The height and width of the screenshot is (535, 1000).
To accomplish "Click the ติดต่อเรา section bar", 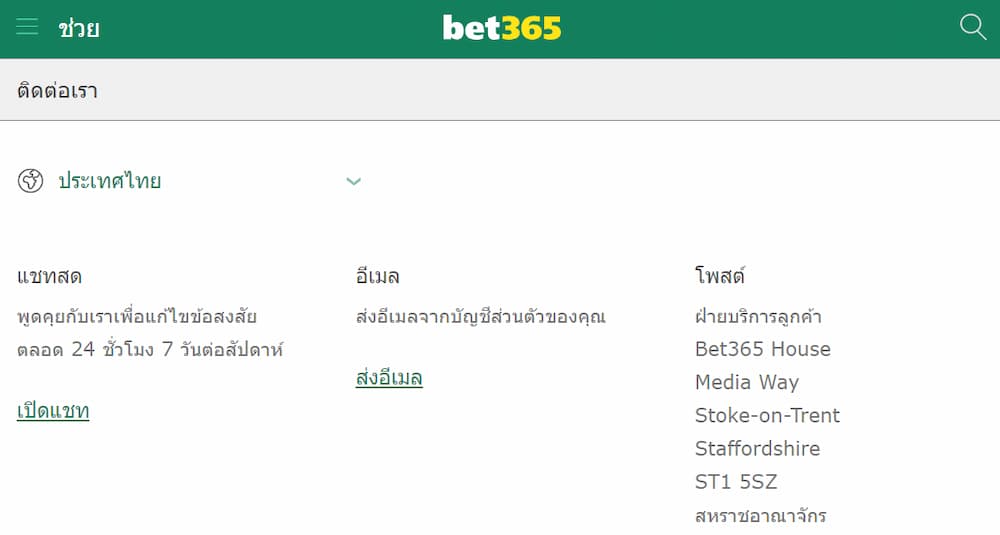I will 500,91.
